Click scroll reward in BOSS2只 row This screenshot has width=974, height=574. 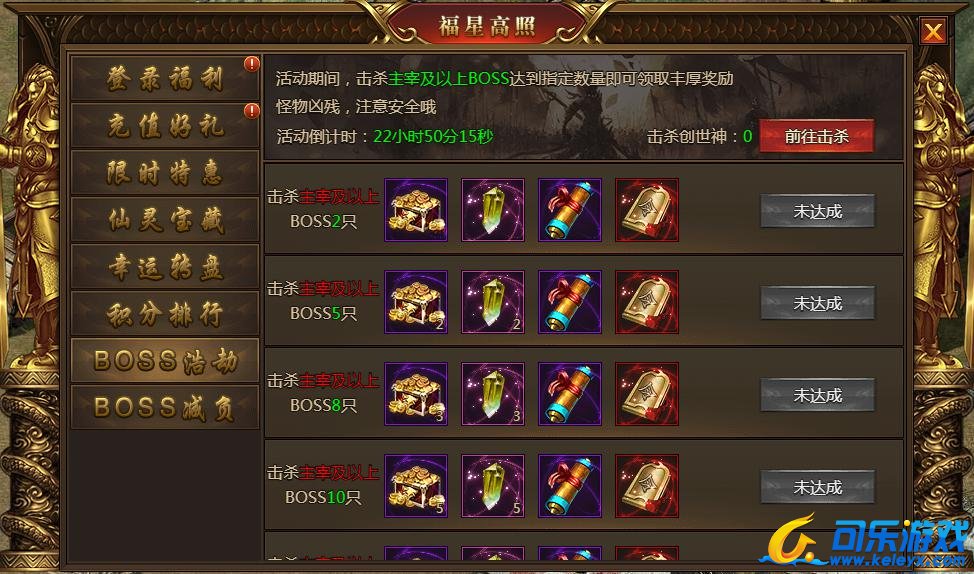(x=570, y=210)
